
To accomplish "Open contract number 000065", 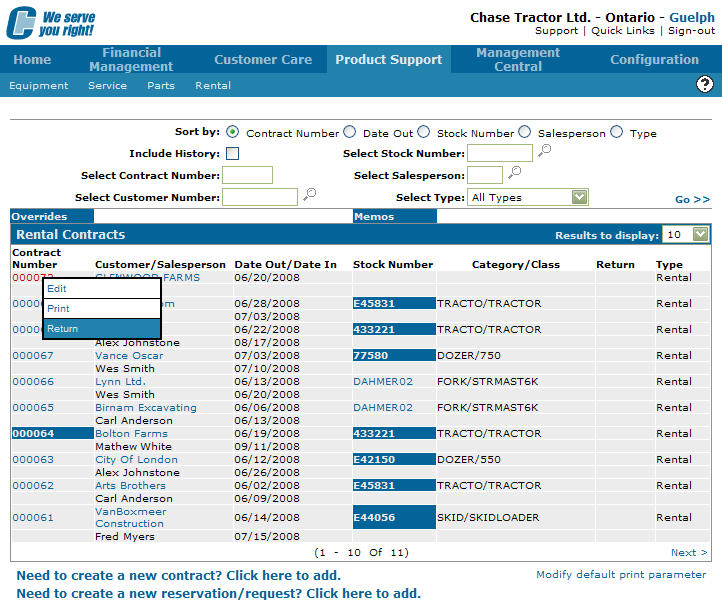I will click(x=33, y=407).
